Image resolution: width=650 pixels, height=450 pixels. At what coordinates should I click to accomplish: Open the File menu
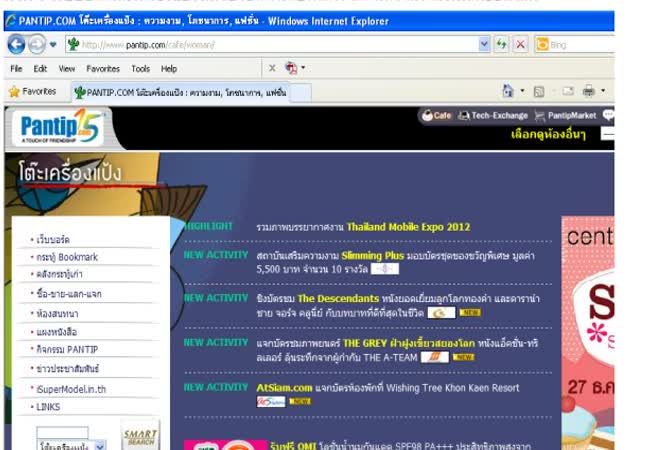point(16,69)
